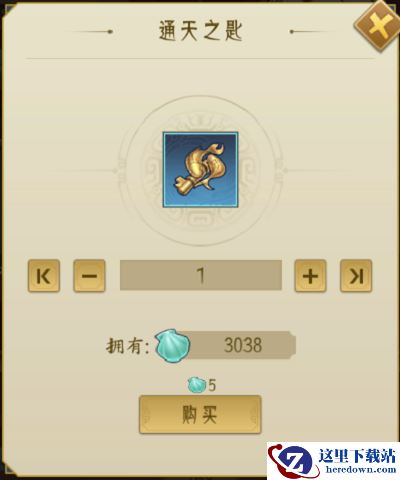This screenshot has height=480, width=400.
Task: Decrease purchase quantity with minus button
Action: [x=89, y=276]
